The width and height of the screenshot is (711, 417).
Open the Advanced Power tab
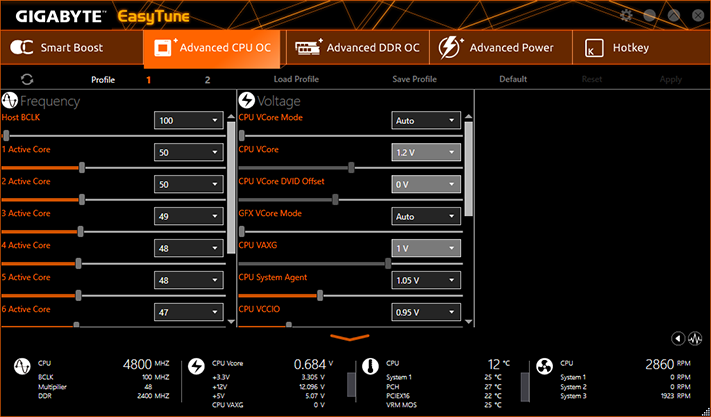[x=501, y=48]
